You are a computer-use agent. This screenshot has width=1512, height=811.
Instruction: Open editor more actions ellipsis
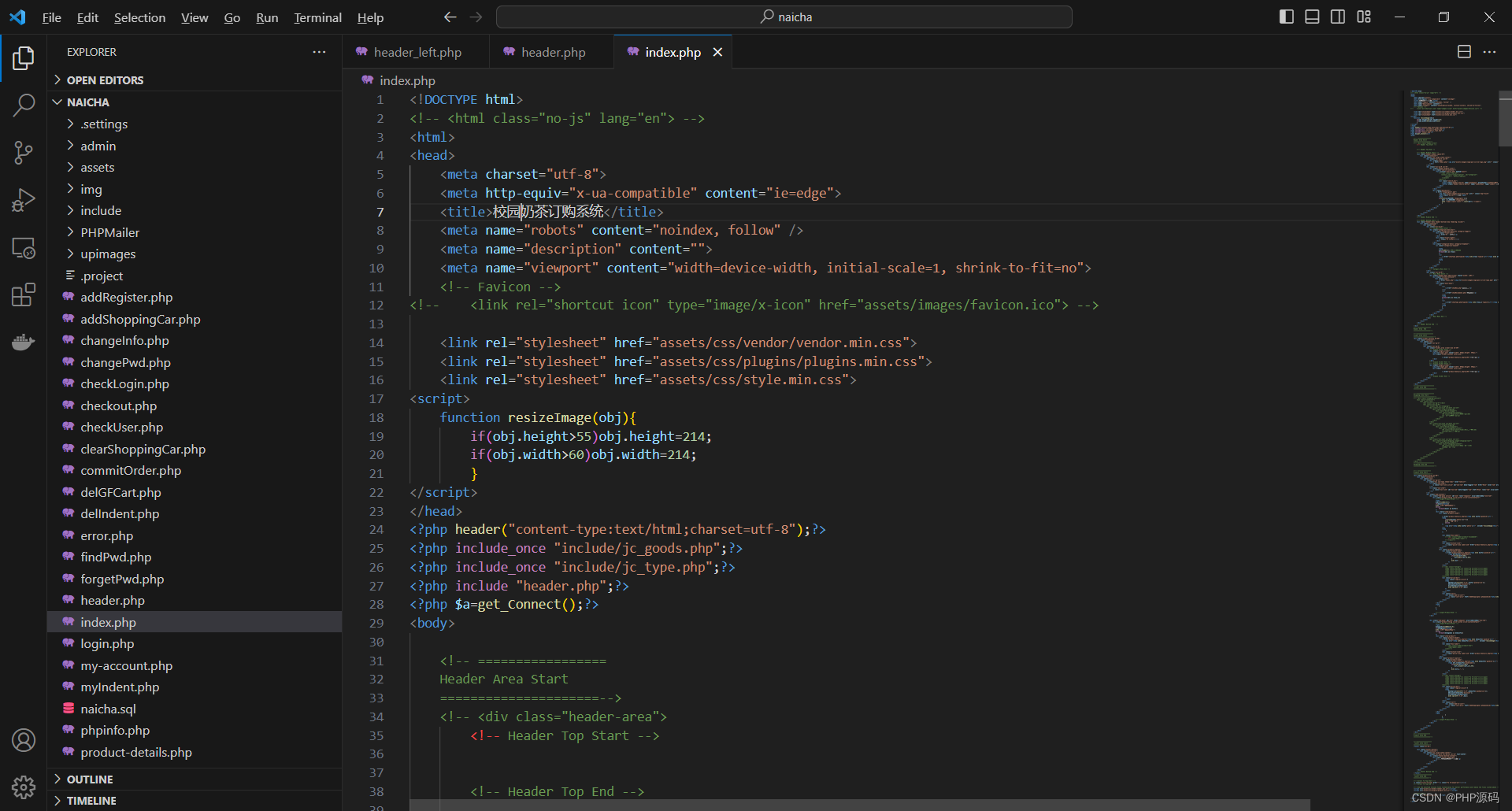1489,52
